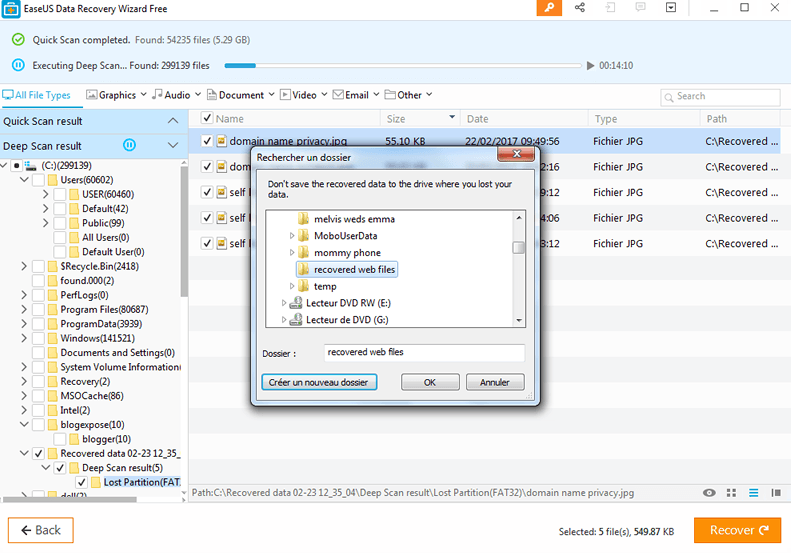Click the left tree horizontal scrollbar

click(x=70, y=500)
